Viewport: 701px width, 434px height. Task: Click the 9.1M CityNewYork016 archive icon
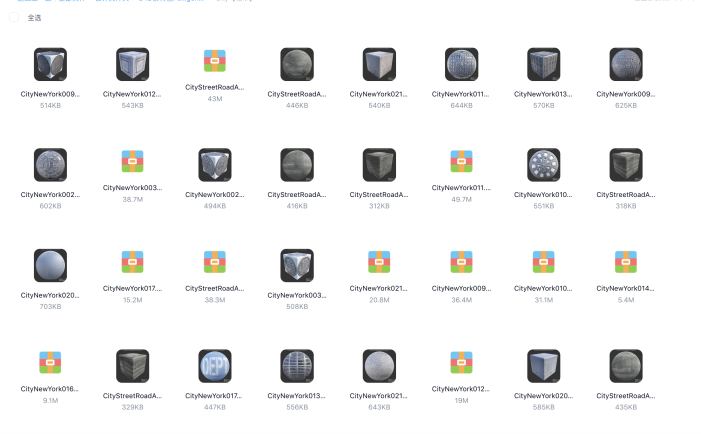[x=50, y=362]
